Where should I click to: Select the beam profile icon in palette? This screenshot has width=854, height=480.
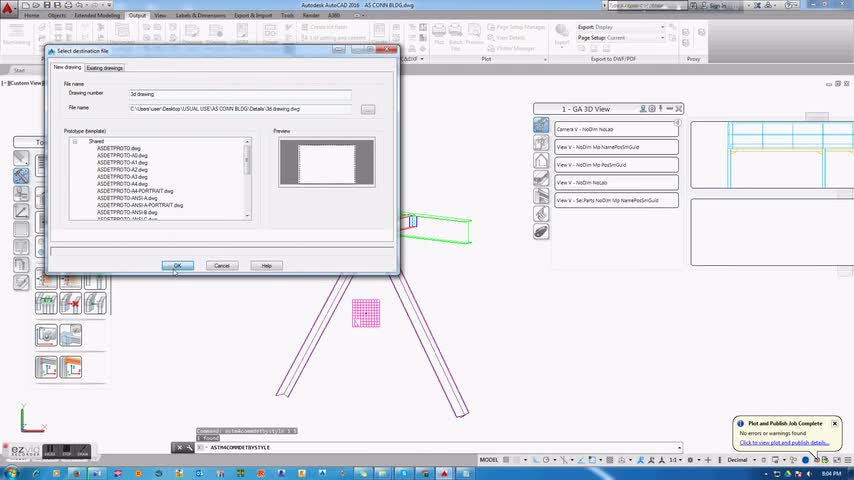point(541,178)
